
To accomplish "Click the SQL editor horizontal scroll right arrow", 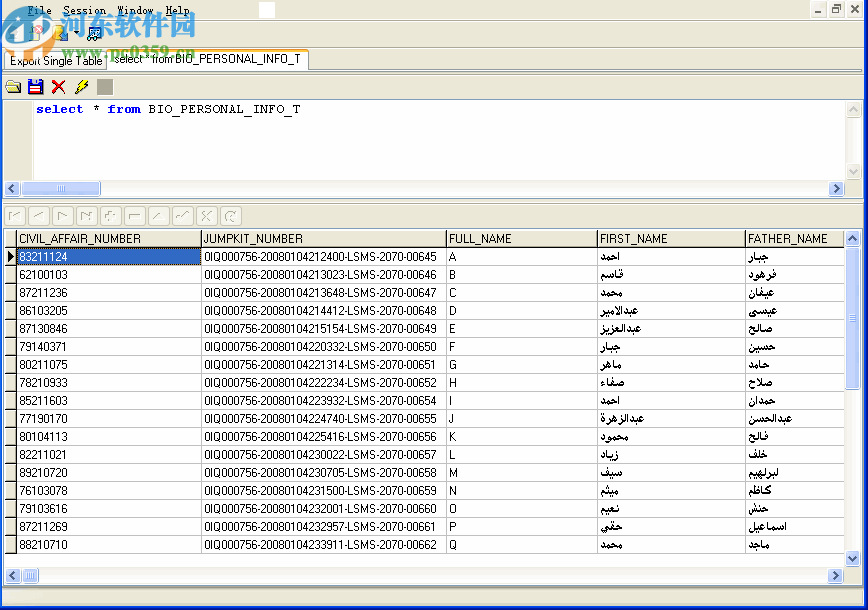I will point(836,188).
